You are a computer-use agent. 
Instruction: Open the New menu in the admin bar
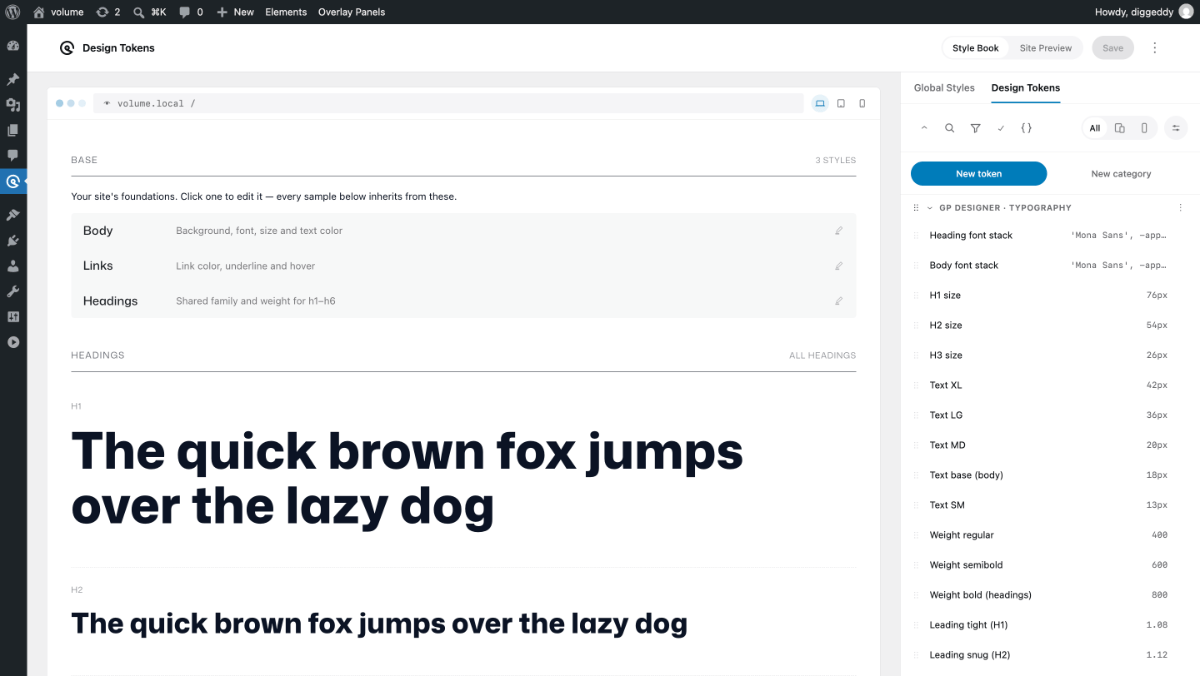pos(236,12)
